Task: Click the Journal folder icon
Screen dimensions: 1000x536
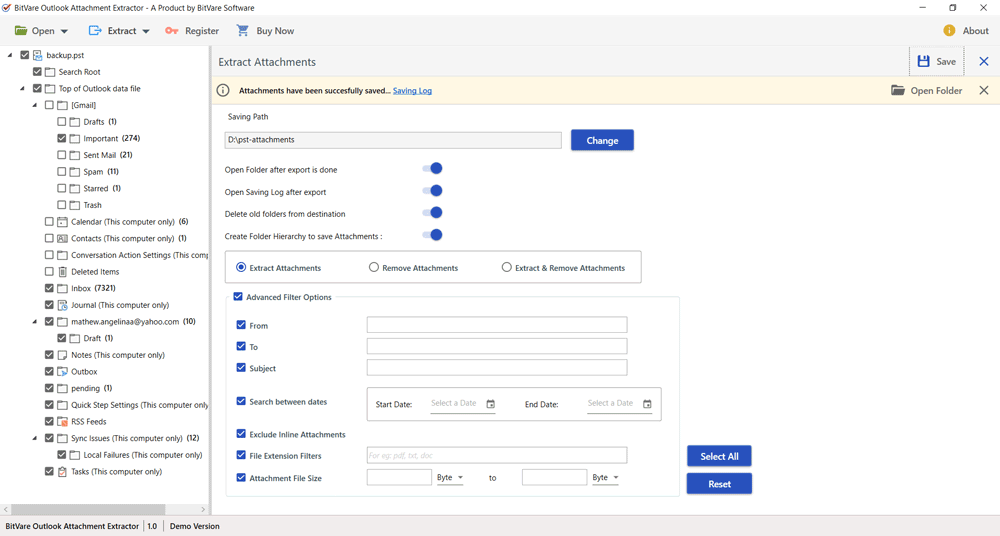Action: [62, 305]
